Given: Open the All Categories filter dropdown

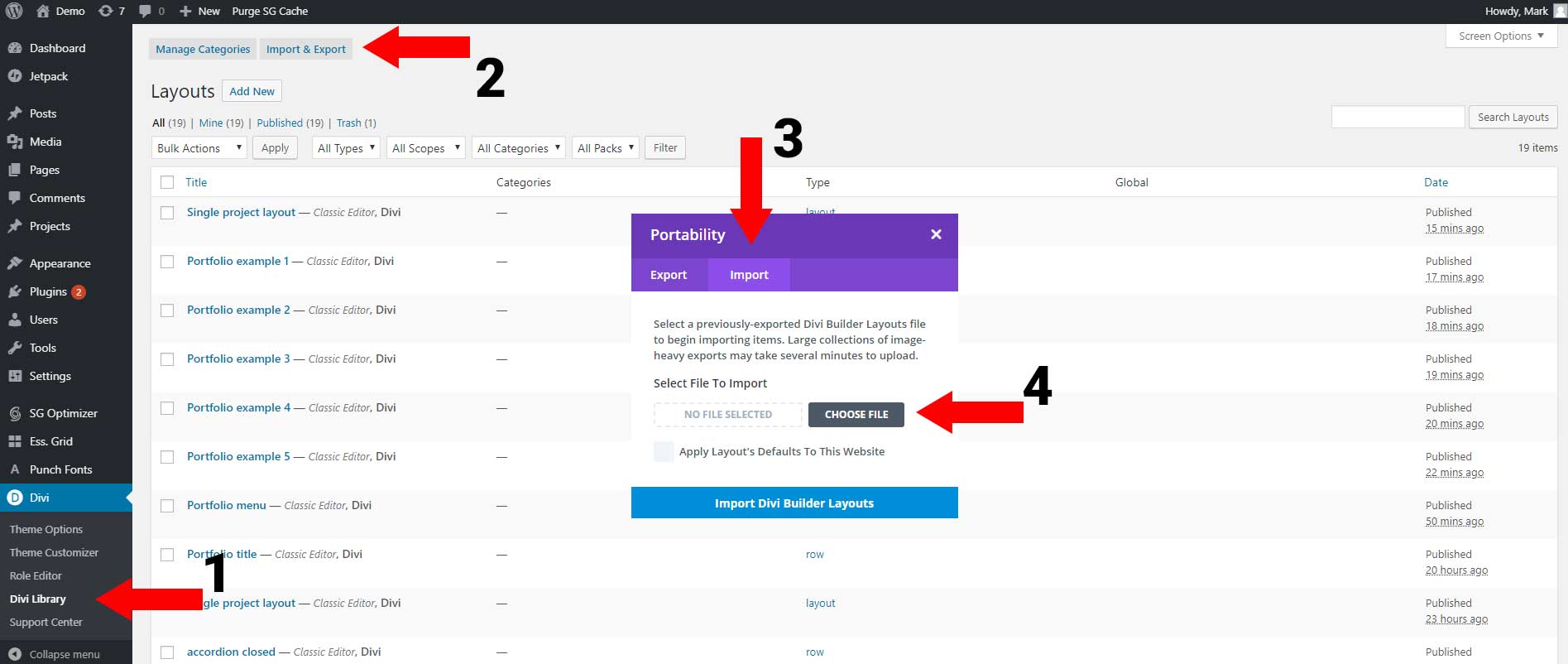Looking at the screenshot, I should [x=518, y=148].
